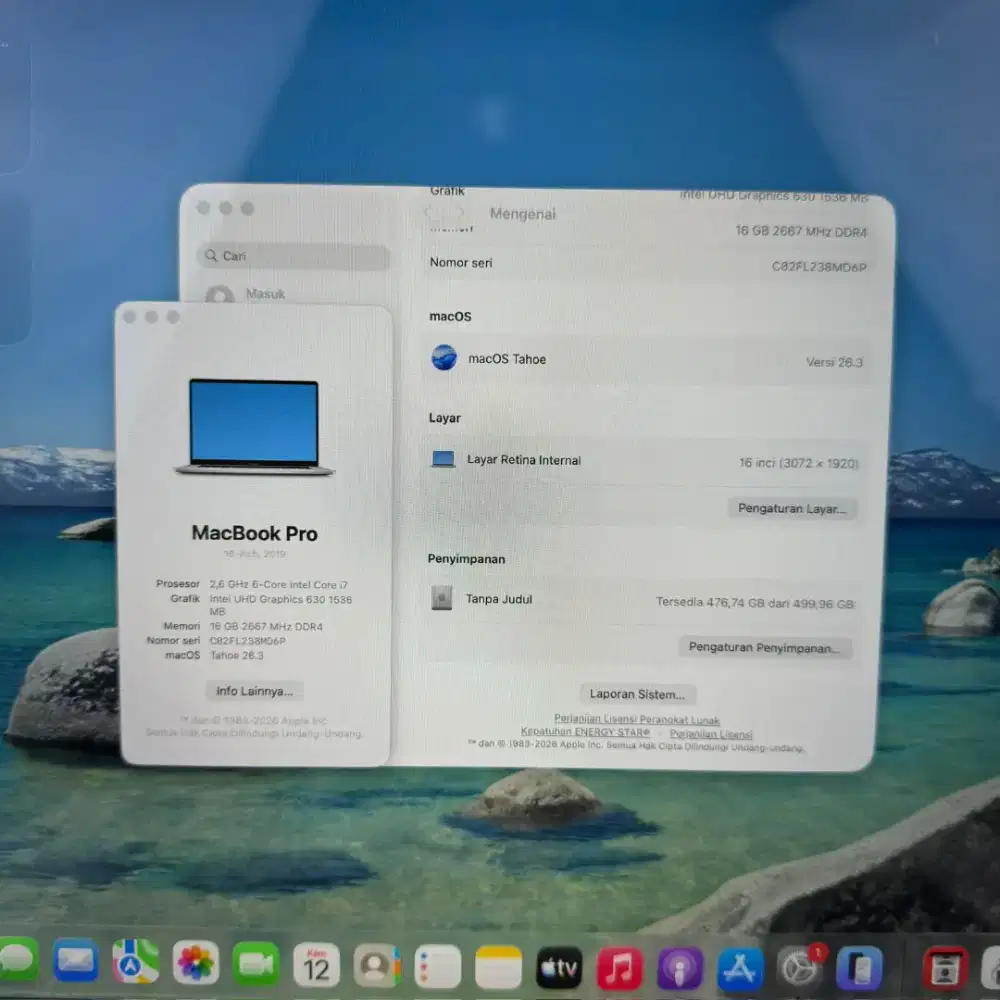Open the Perjanjian Lisensi Peranakat Lunak link
Image resolution: width=1000 pixels, height=1000 pixels.
(x=637, y=718)
